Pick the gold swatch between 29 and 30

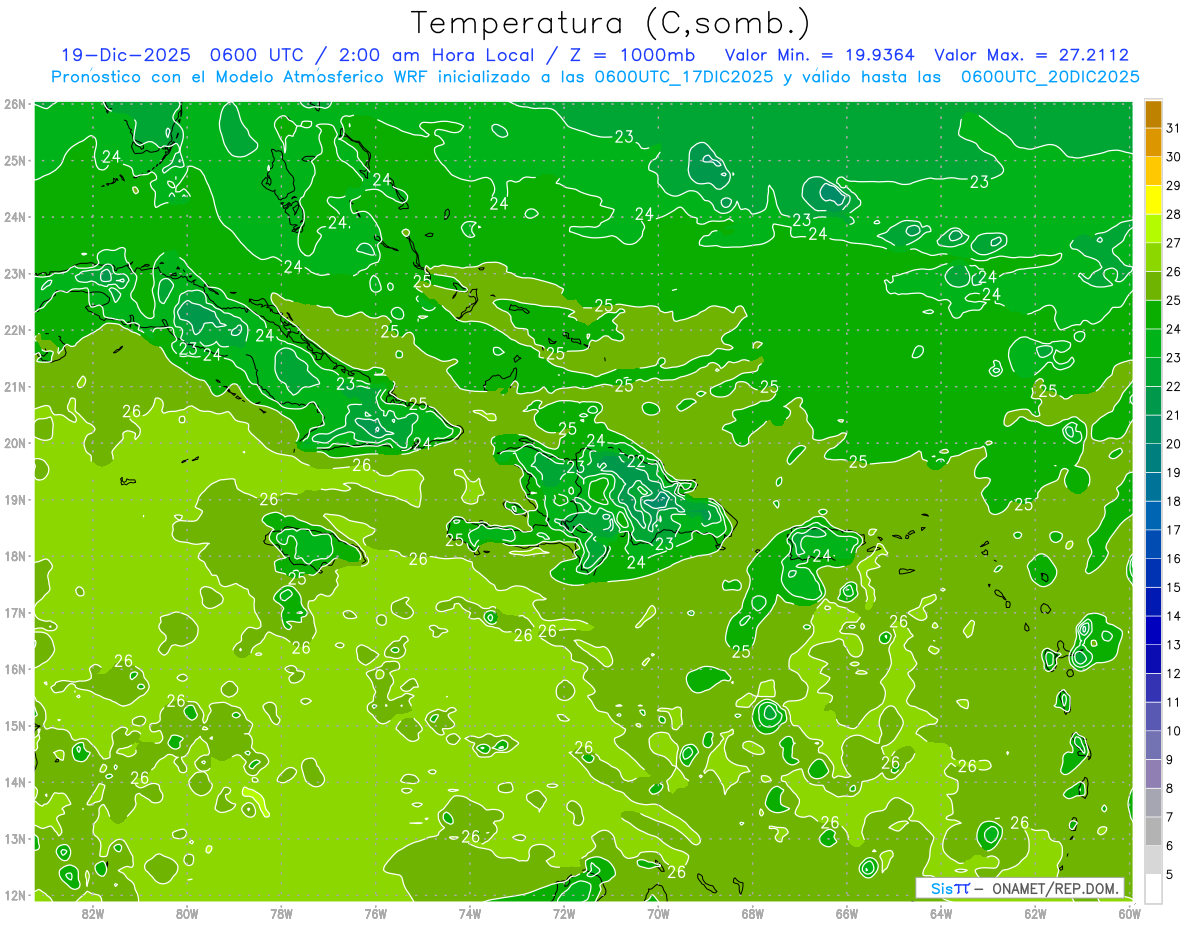(1153, 171)
